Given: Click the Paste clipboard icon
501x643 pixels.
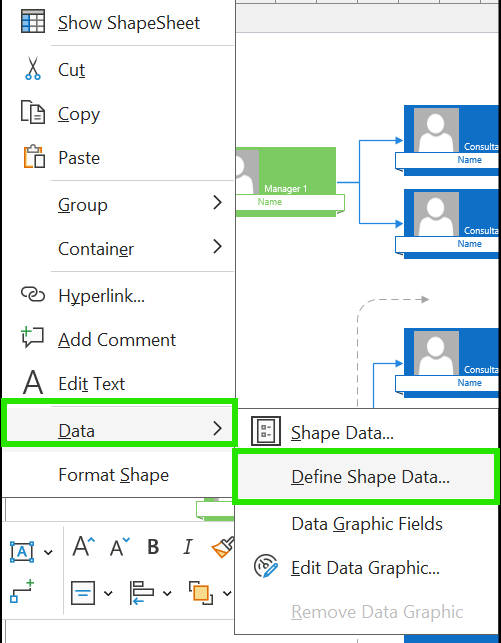Looking at the screenshot, I should 33,156.
